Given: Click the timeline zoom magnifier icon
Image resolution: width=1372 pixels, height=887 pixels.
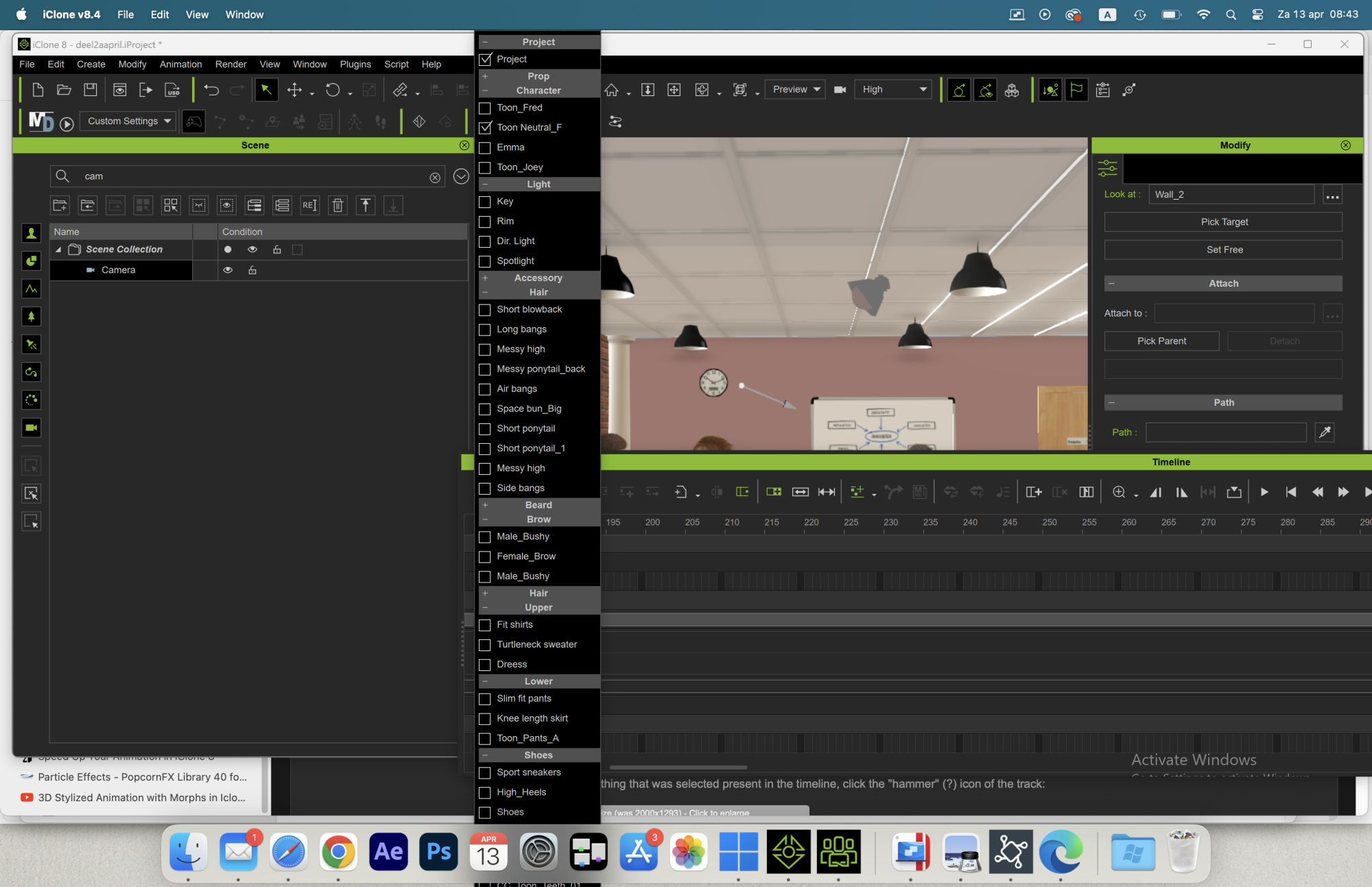Looking at the screenshot, I should (1119, 492).
